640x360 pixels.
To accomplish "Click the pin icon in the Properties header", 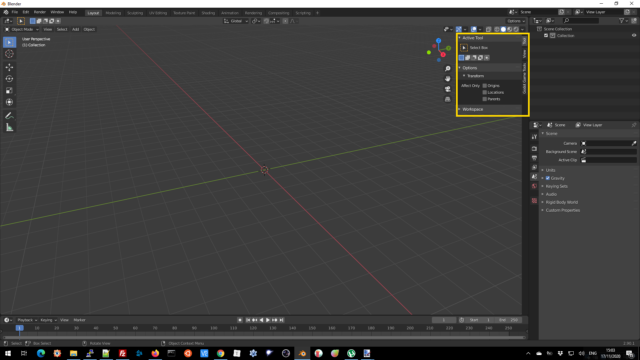I will click(x=634, y=125).
